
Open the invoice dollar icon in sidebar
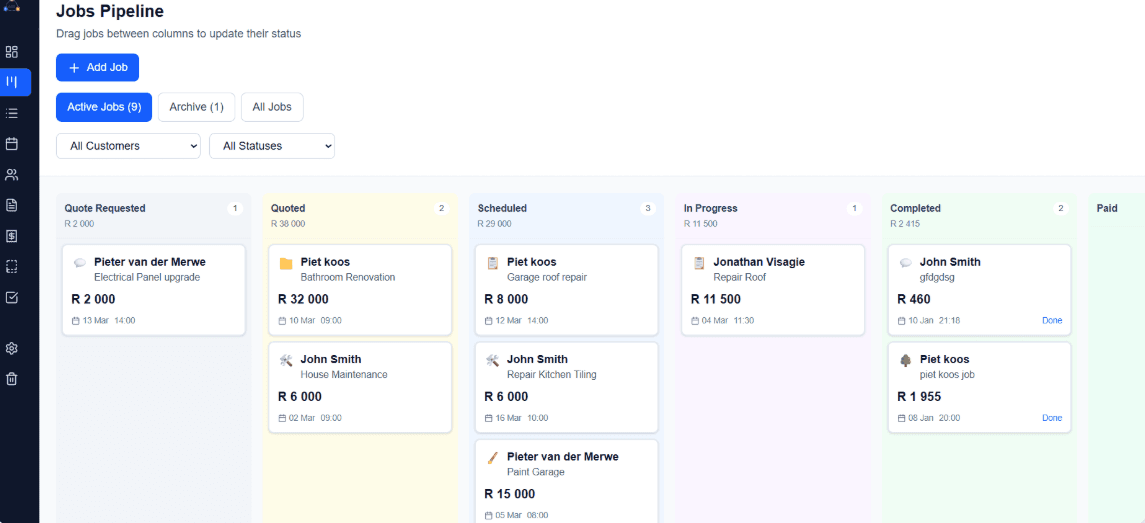tap(12, 236)
